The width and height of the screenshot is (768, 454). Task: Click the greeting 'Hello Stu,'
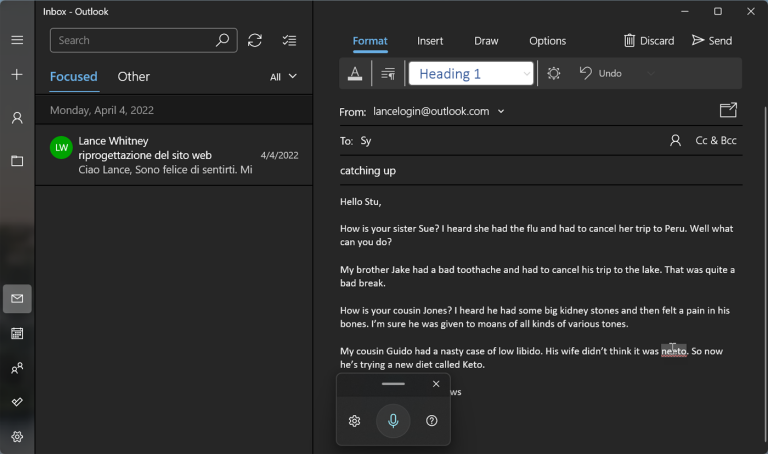360,202
